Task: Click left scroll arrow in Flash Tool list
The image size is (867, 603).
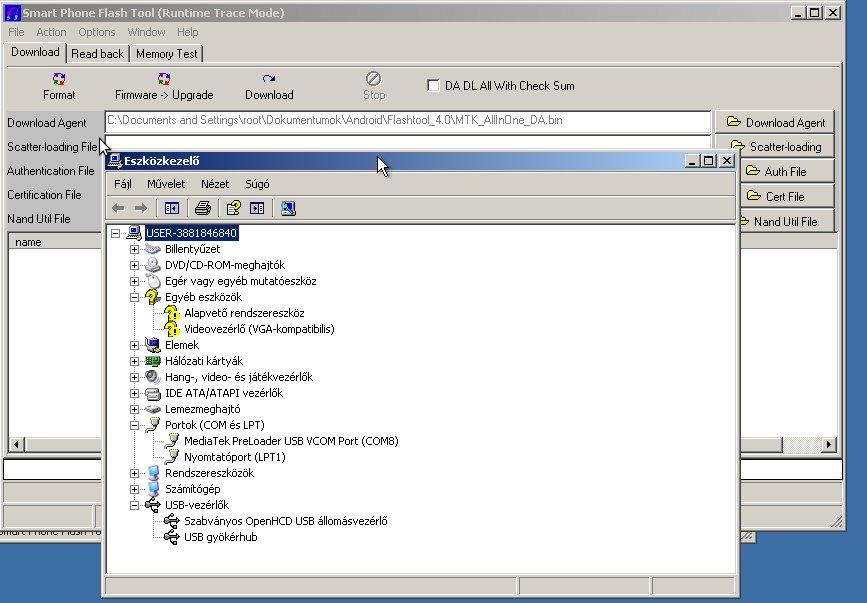Action: pyautogui.click(x=16, y=444)
